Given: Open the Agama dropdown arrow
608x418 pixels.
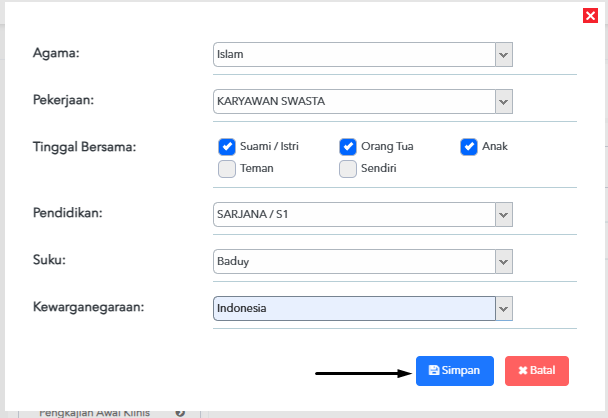Looking at the screenshot, I should click(x=504, y=55).
